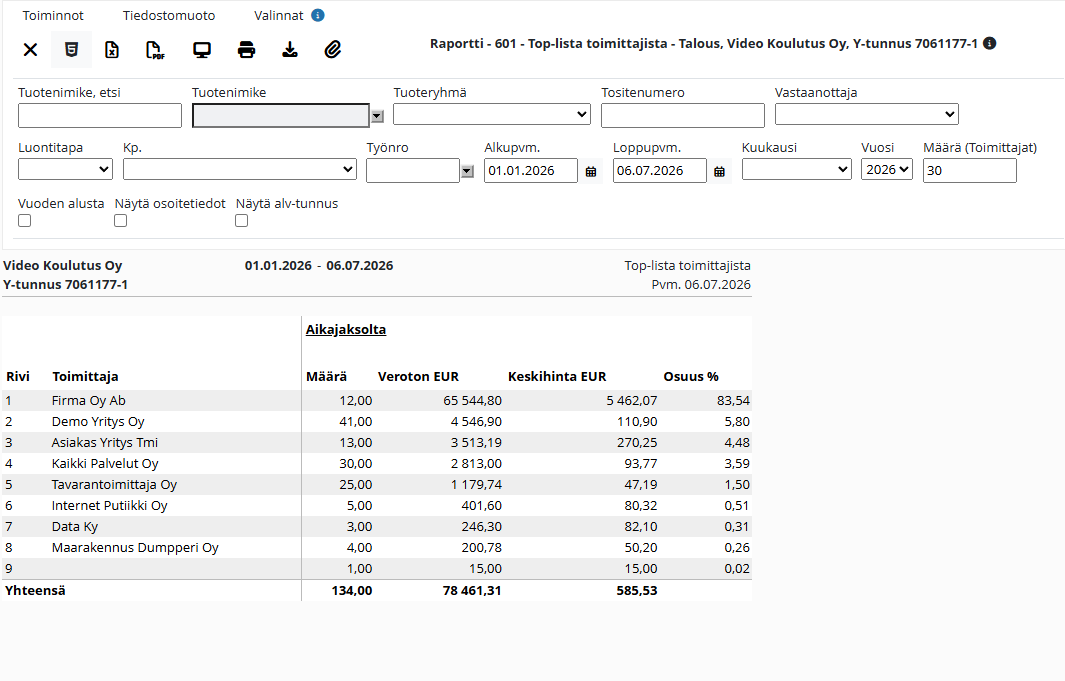Export report as Excel file icon
This screenshot has height=681, width=1065.
(x=112, y=50)
